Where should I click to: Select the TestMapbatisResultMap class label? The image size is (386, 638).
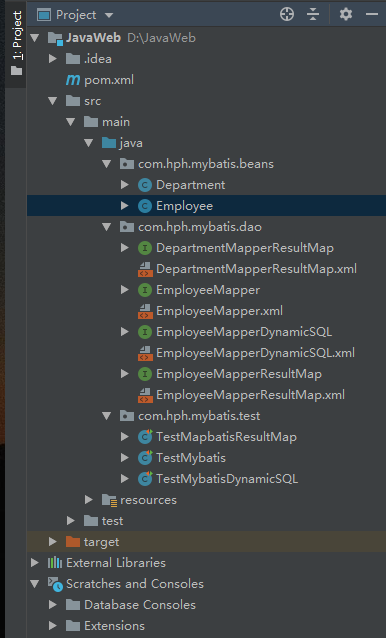pyautogui.click(x=226, y=437)
